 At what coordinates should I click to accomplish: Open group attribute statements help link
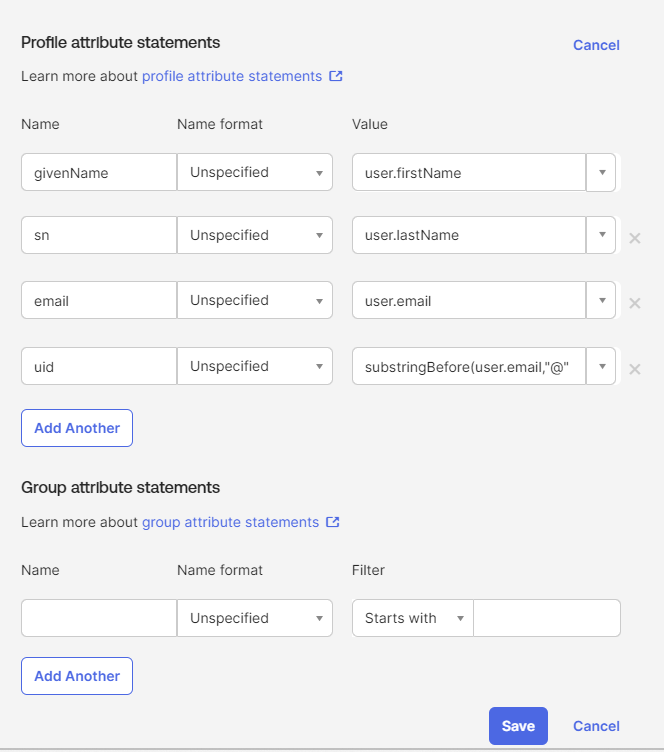click(x=231, y=522)
